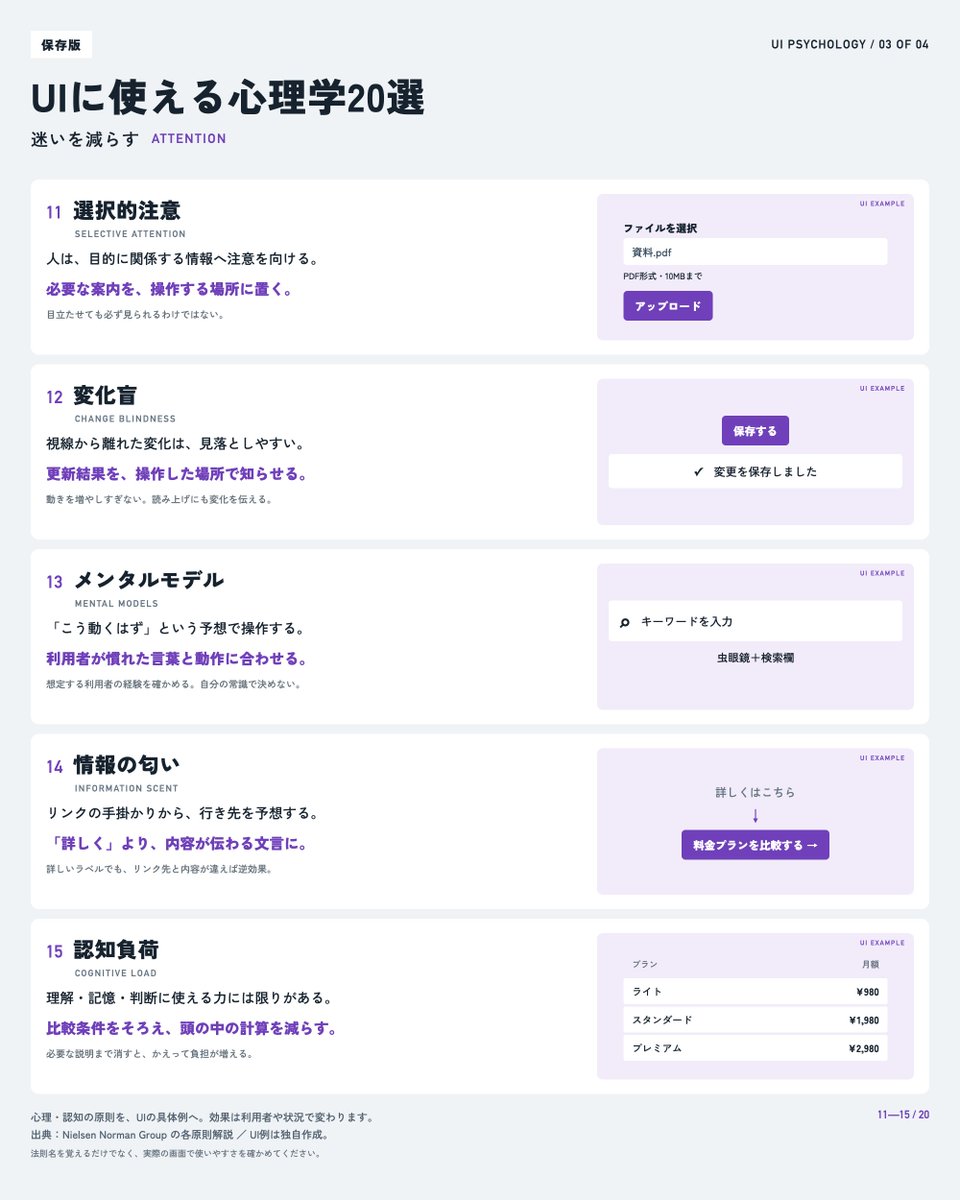Click the checkmark icon beside 変更を保存しました
The width and height of the screenshot is (960, 1200).
pos(699,471)
